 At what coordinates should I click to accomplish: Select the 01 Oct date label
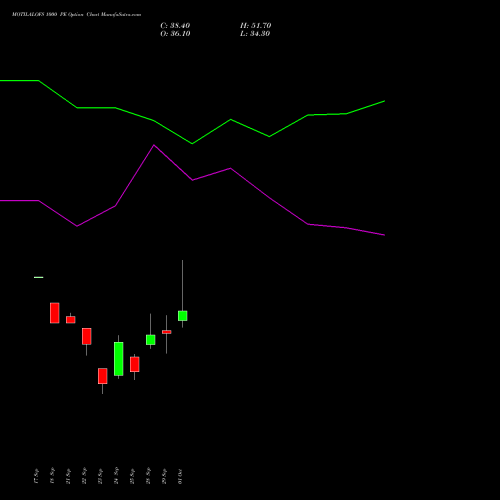(x=180, y=476)
